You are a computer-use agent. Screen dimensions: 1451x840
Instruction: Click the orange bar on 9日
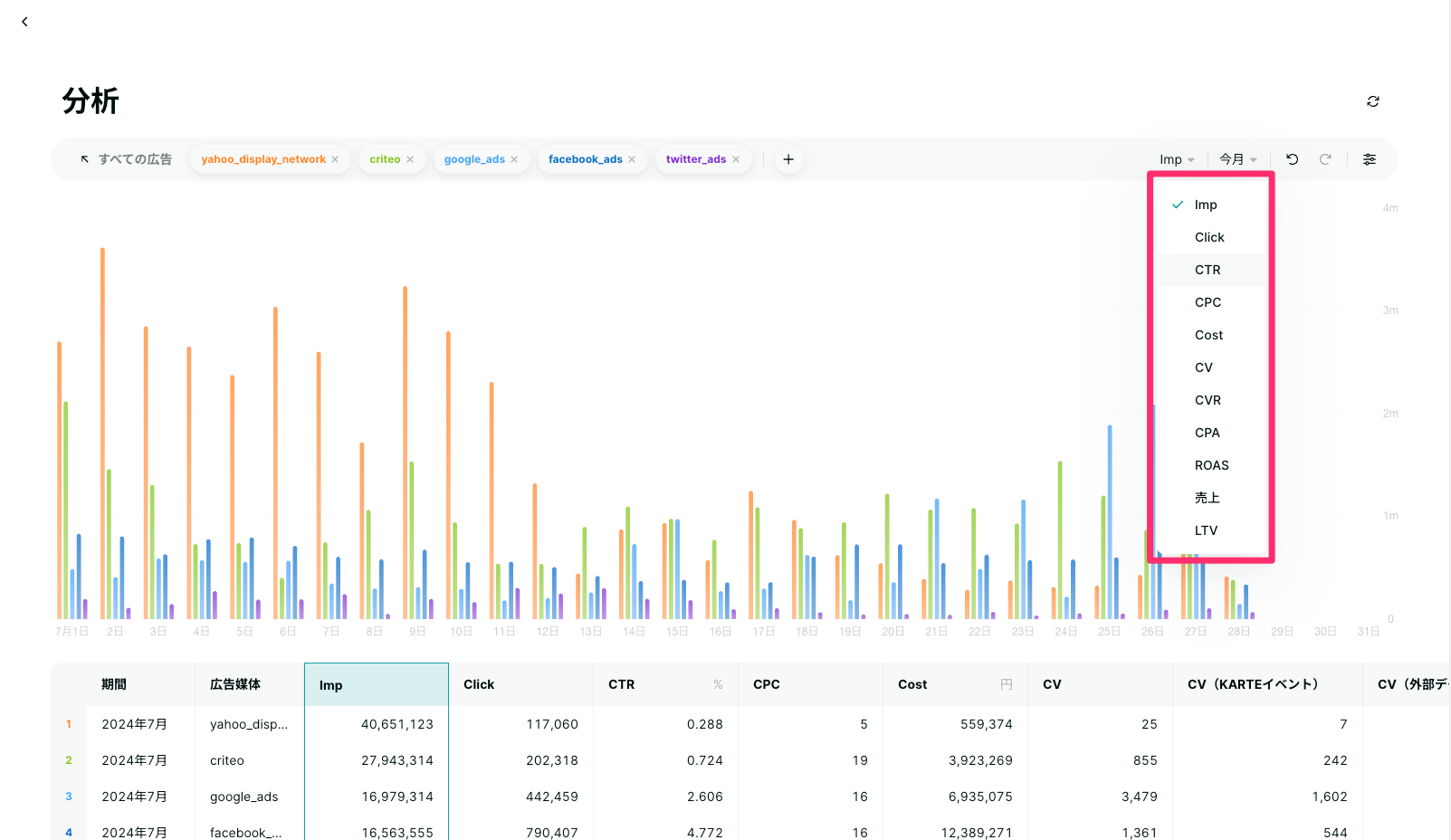(x=405, y=453)
